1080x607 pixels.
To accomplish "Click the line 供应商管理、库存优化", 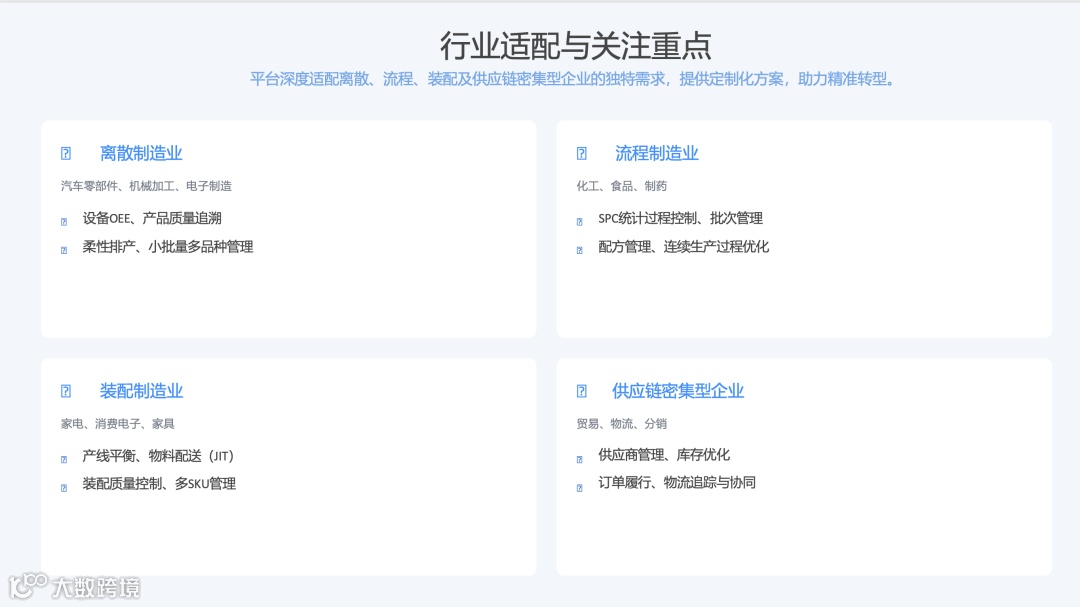I will [x=664, y=455].
